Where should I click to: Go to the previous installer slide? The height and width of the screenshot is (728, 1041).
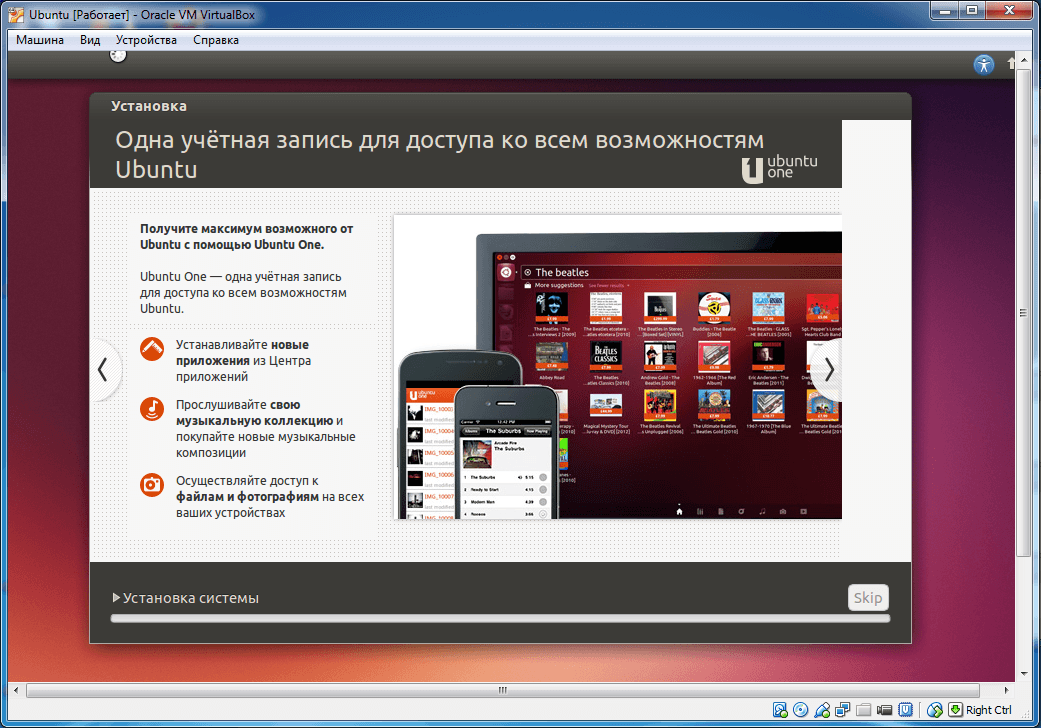click(103, 370)
